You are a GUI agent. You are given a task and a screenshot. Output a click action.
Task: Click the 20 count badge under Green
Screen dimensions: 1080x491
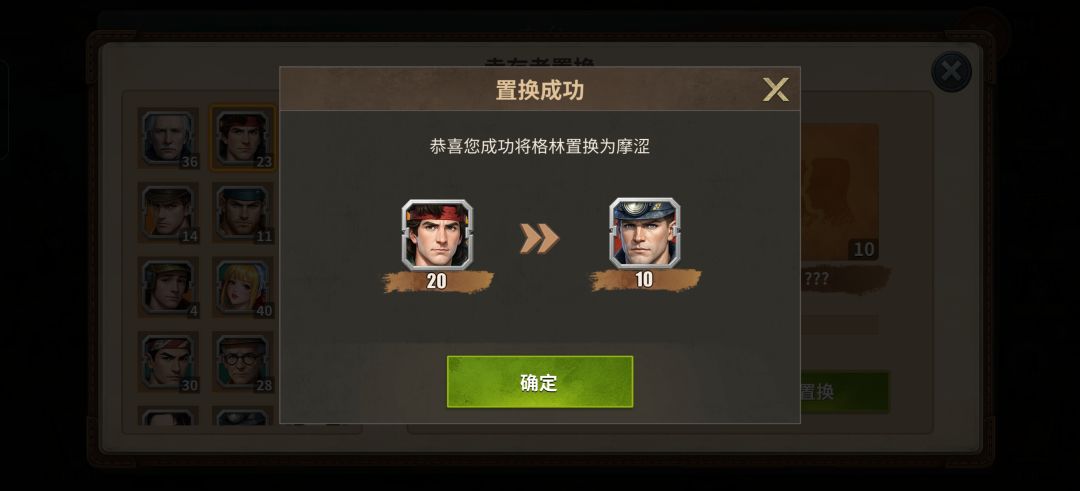tap(437, 281)
